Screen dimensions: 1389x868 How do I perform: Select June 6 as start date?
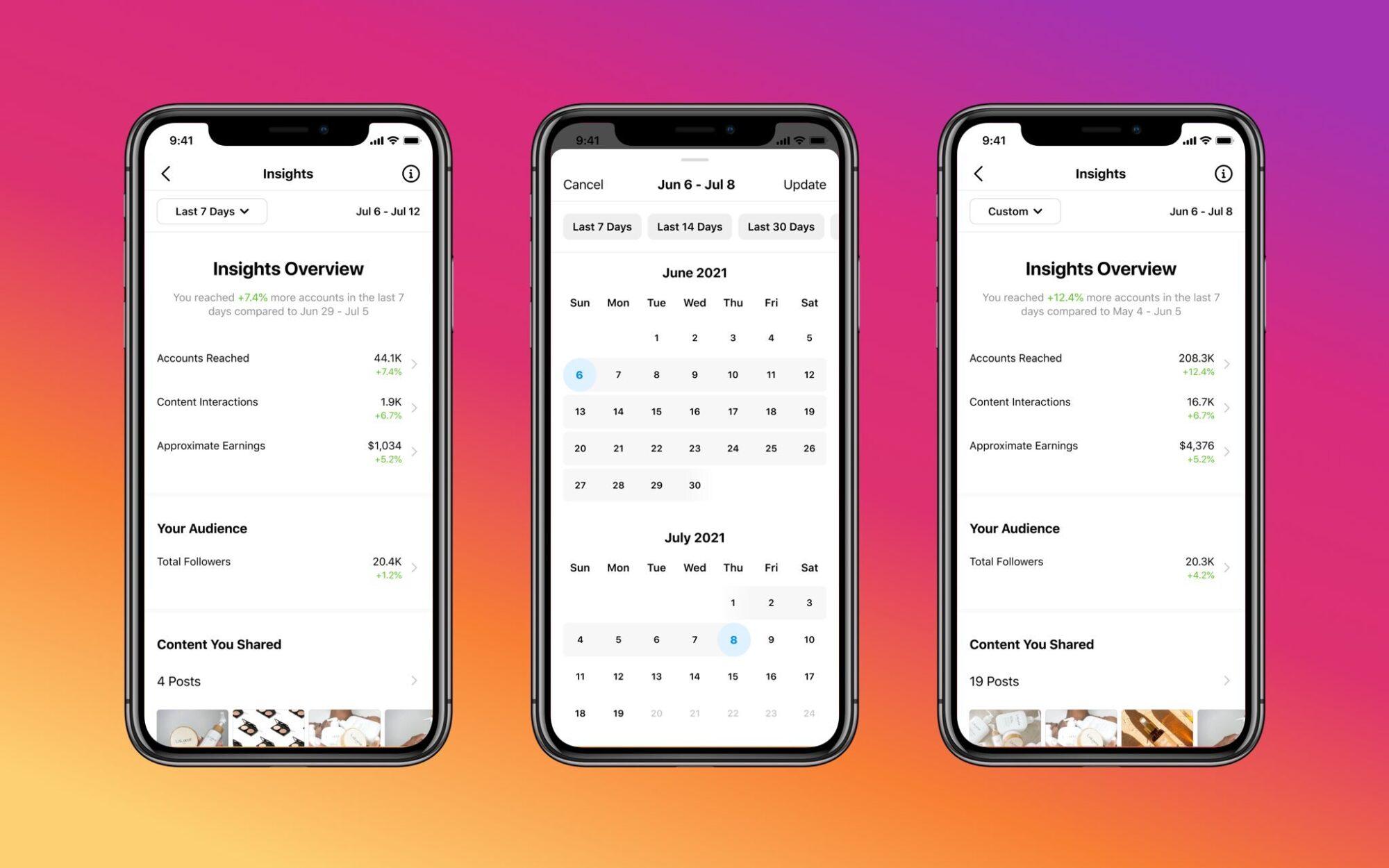[579, 373]
